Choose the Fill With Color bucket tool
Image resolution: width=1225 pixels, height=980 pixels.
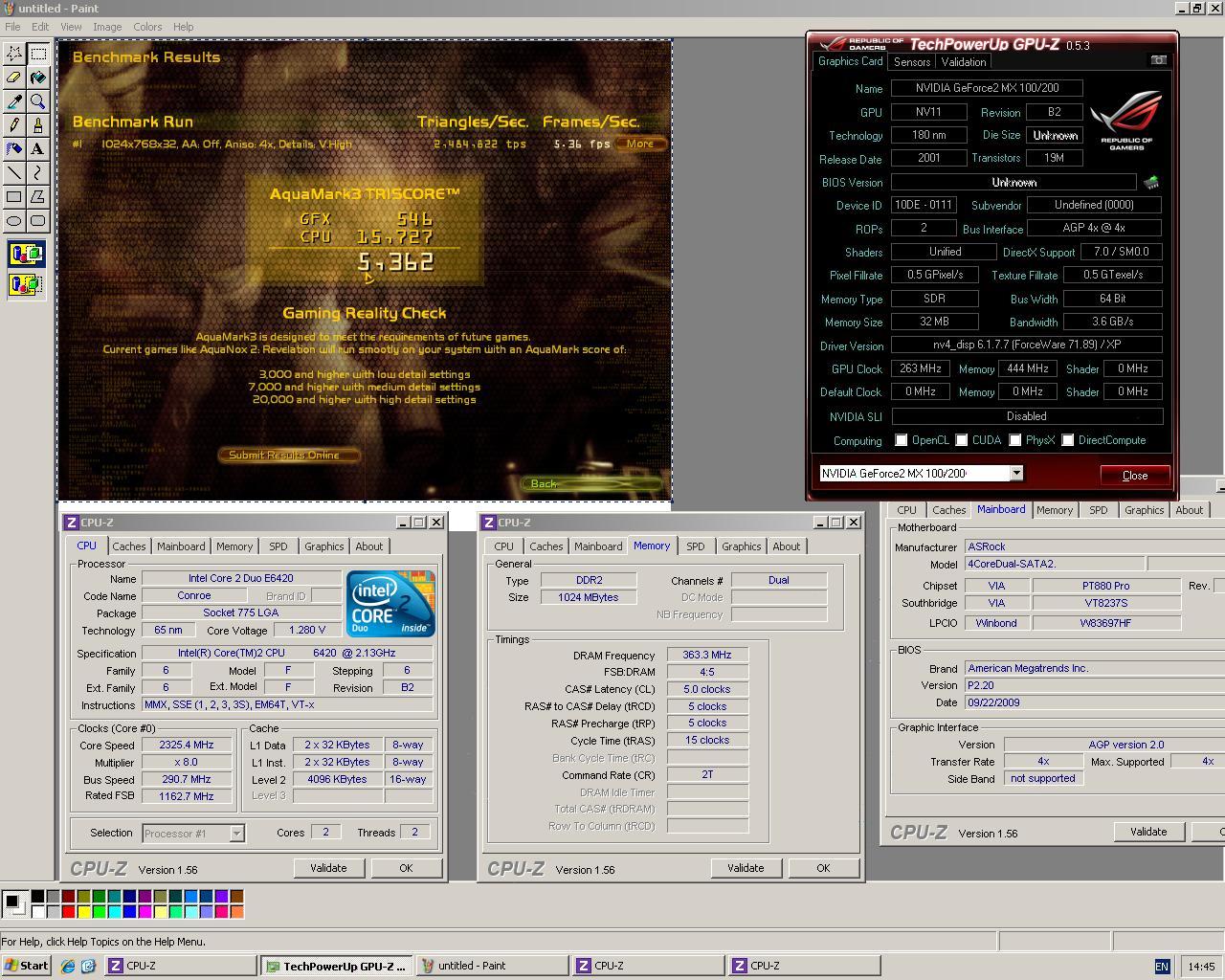point(38,78)
